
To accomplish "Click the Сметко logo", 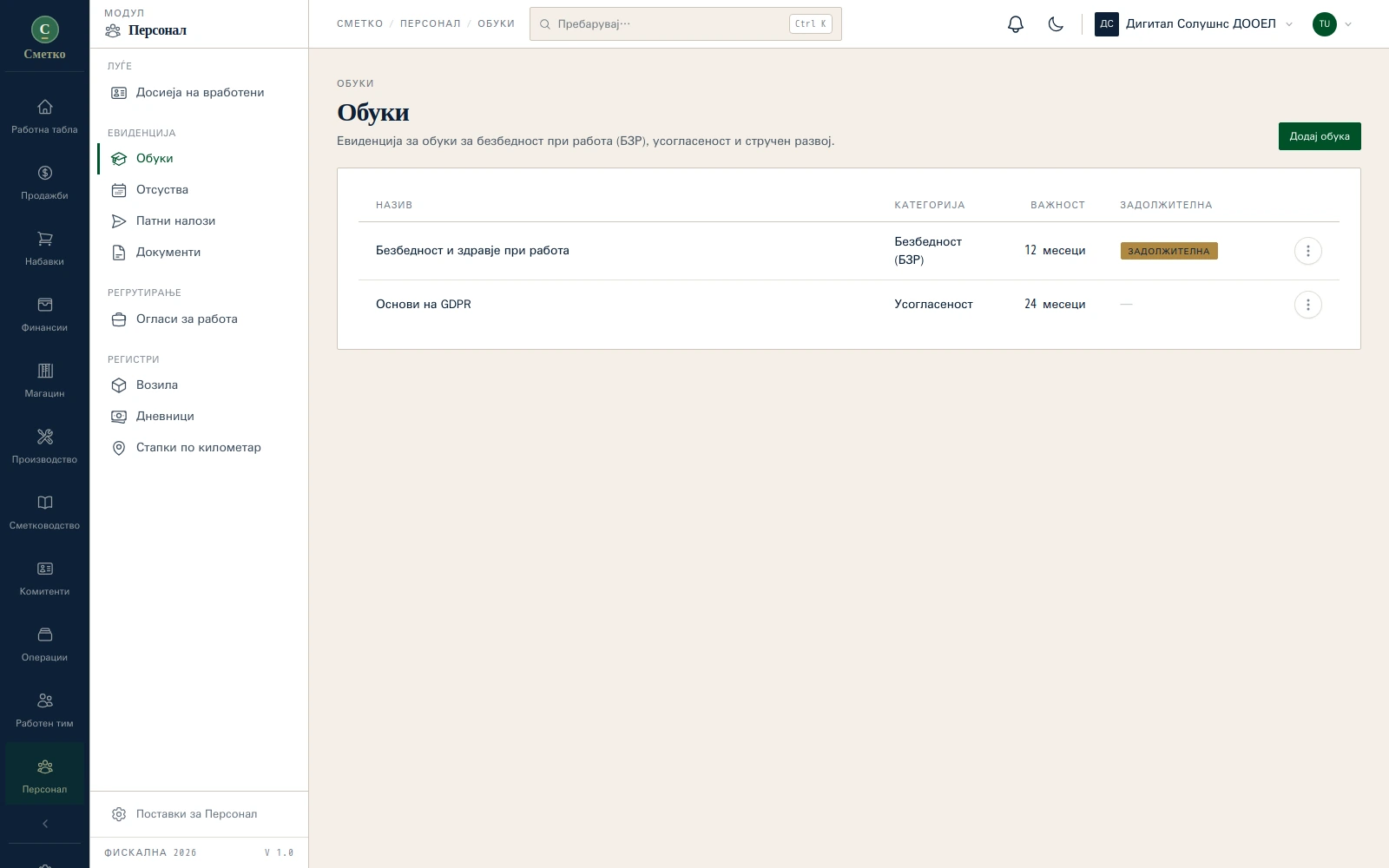I will [x=44, y=39].
